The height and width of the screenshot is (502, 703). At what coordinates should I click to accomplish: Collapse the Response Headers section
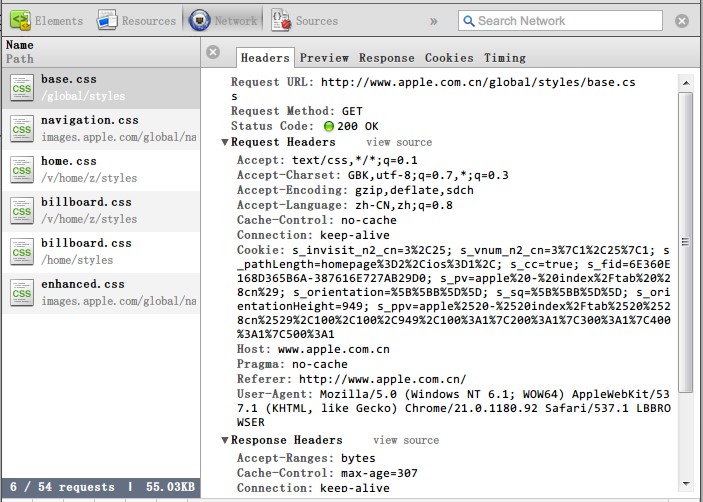pyautogui.click(x=225, y=440)
